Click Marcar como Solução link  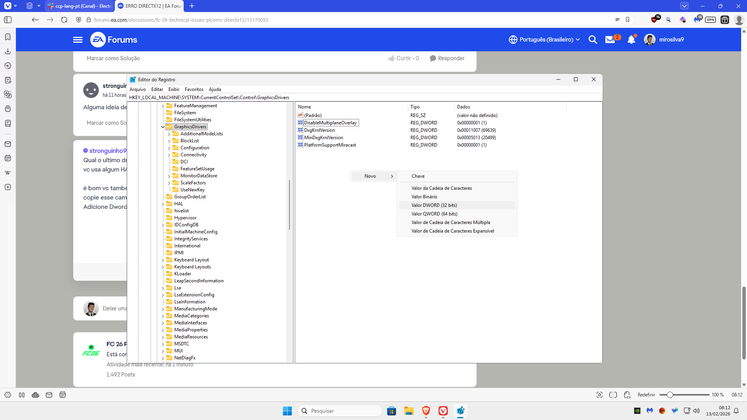114,58
